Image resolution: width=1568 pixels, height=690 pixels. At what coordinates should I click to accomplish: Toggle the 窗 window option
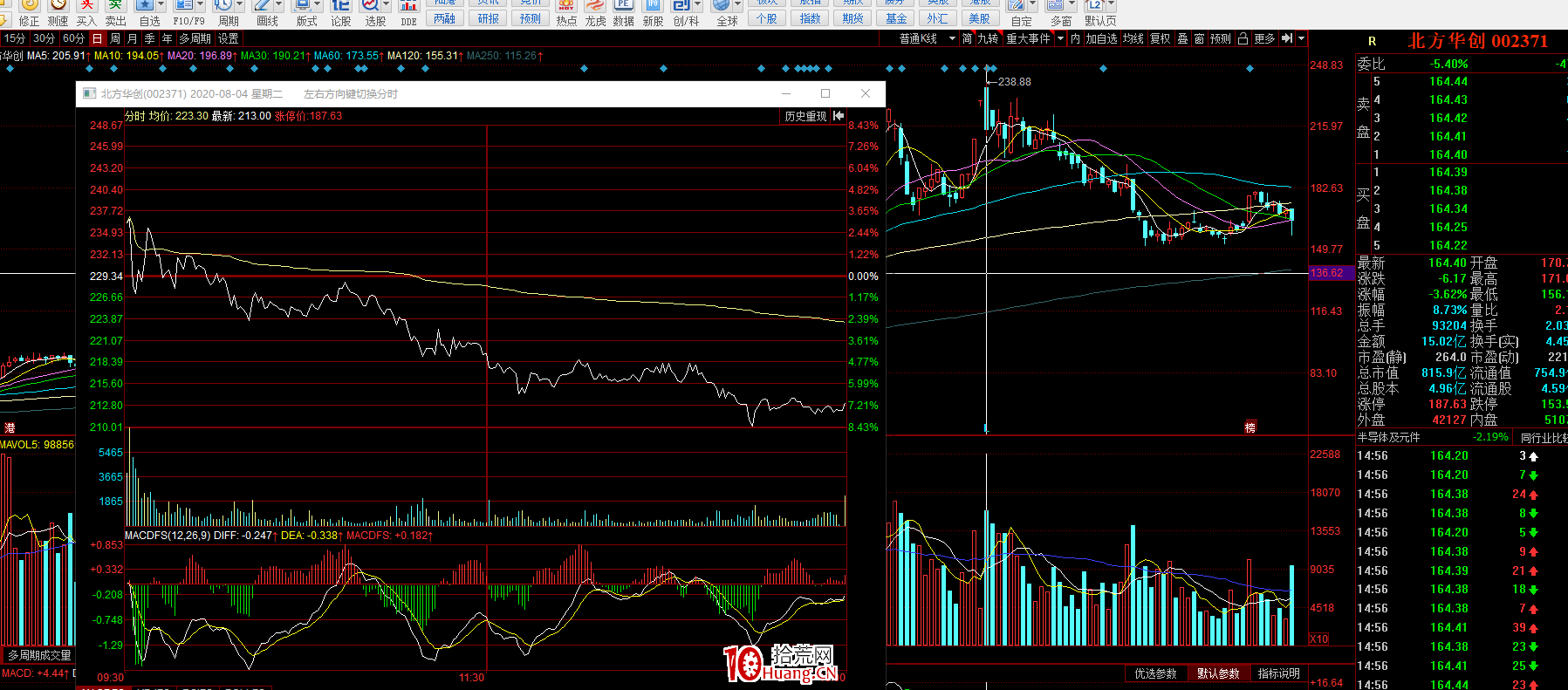click(x=1199, y=38)
